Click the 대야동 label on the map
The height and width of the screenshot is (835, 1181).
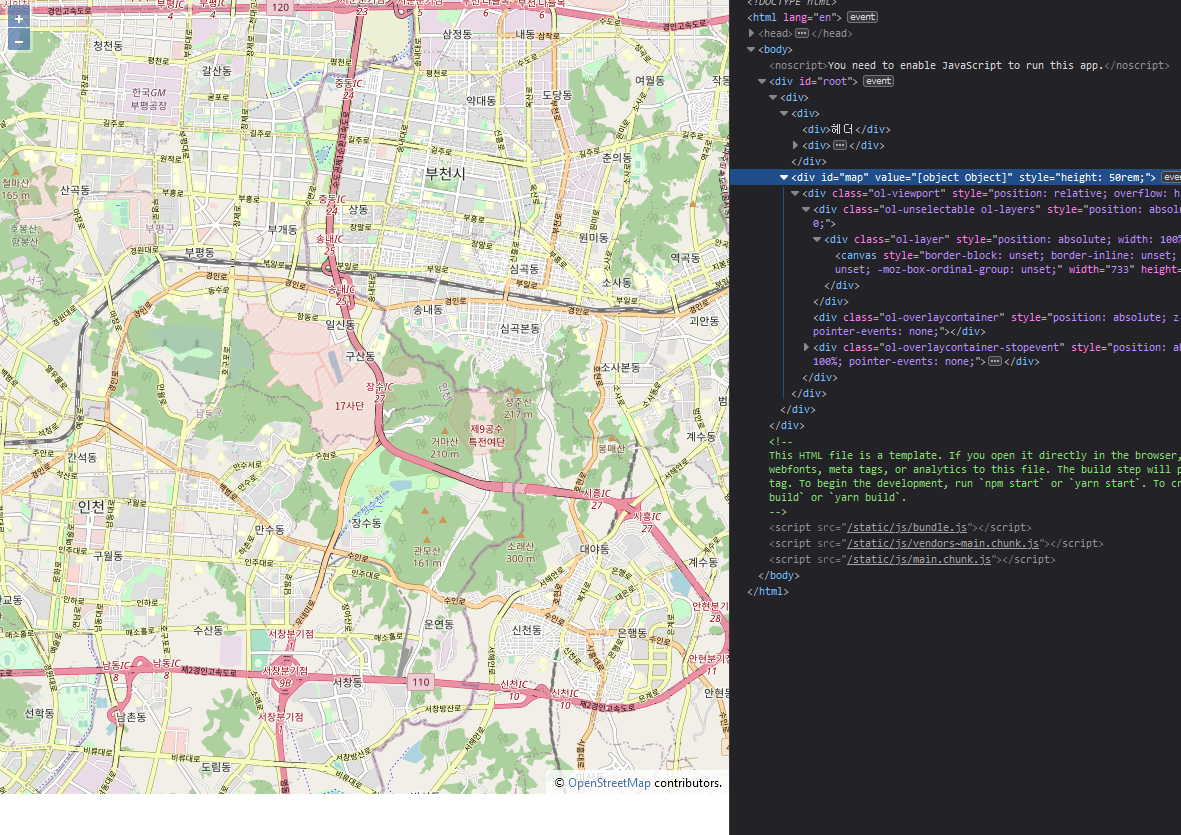(x=594, y=549)
